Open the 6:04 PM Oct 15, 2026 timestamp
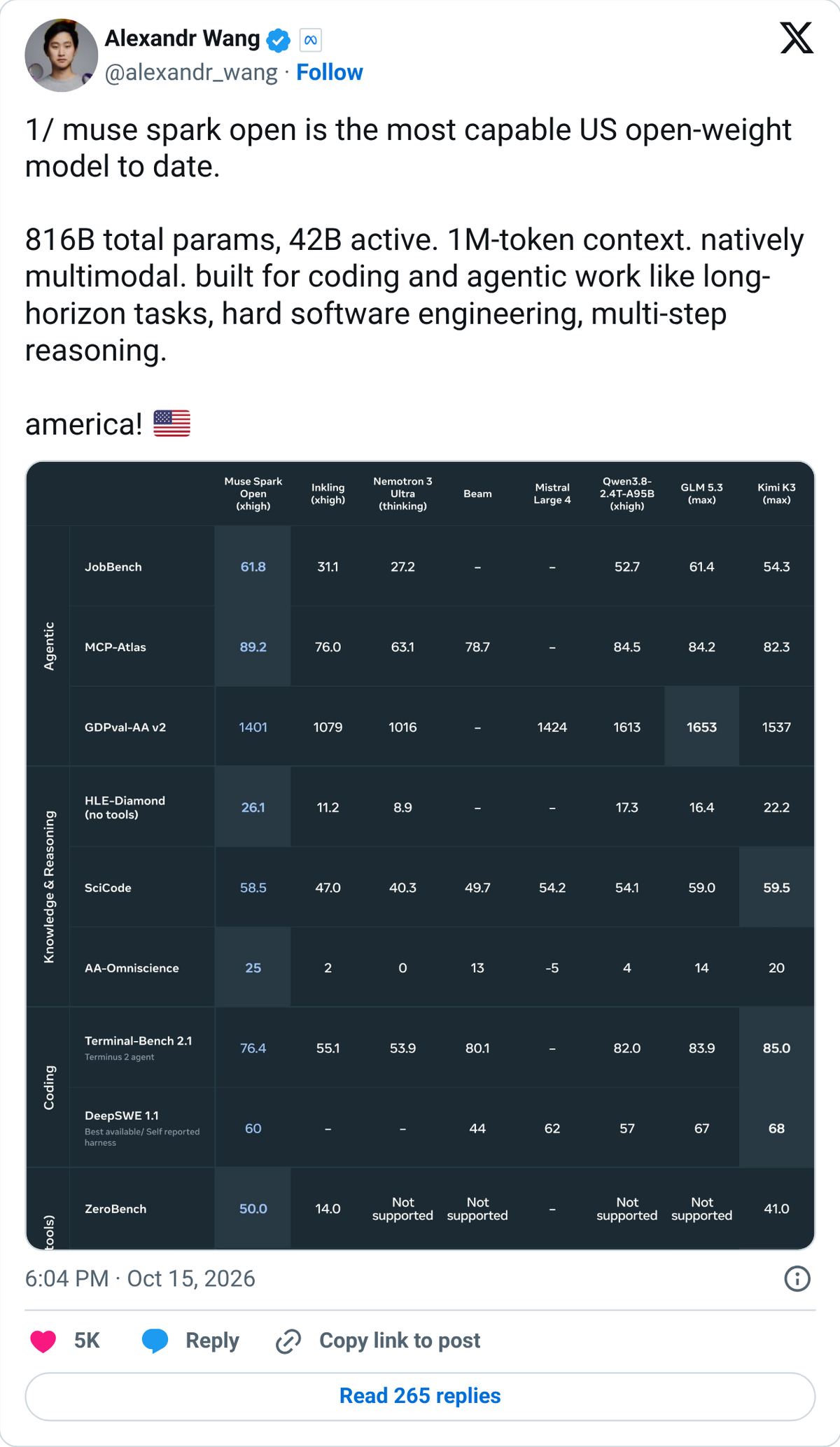This screenshot has height=1447, width=840. coord(140,1279)
